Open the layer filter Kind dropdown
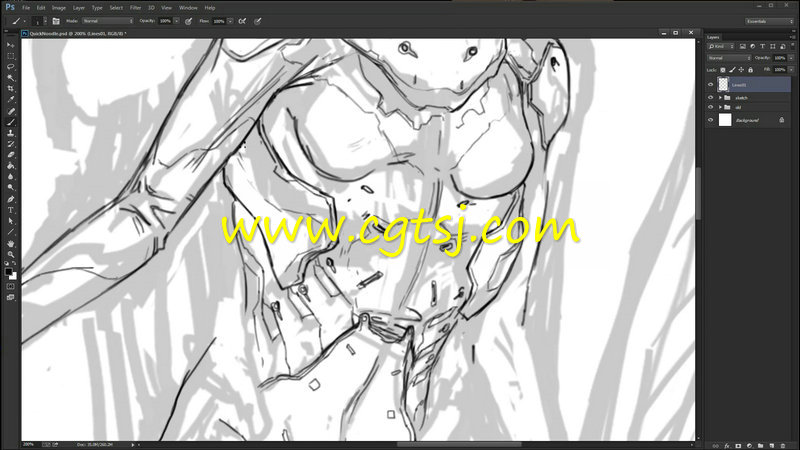This screenshot has height=450, width=800. coord(721,46)
